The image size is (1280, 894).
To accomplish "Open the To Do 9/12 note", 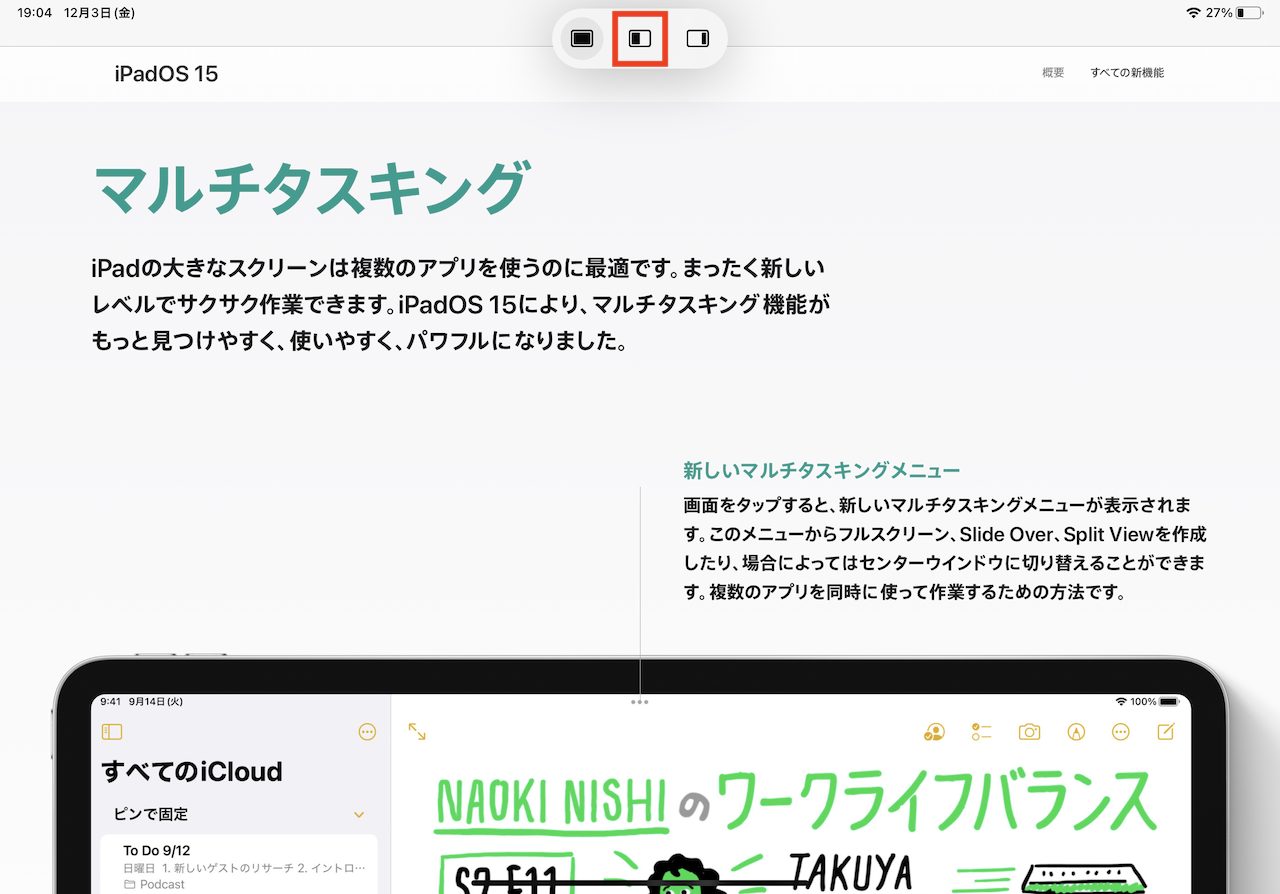I will (x=239, y=864).
